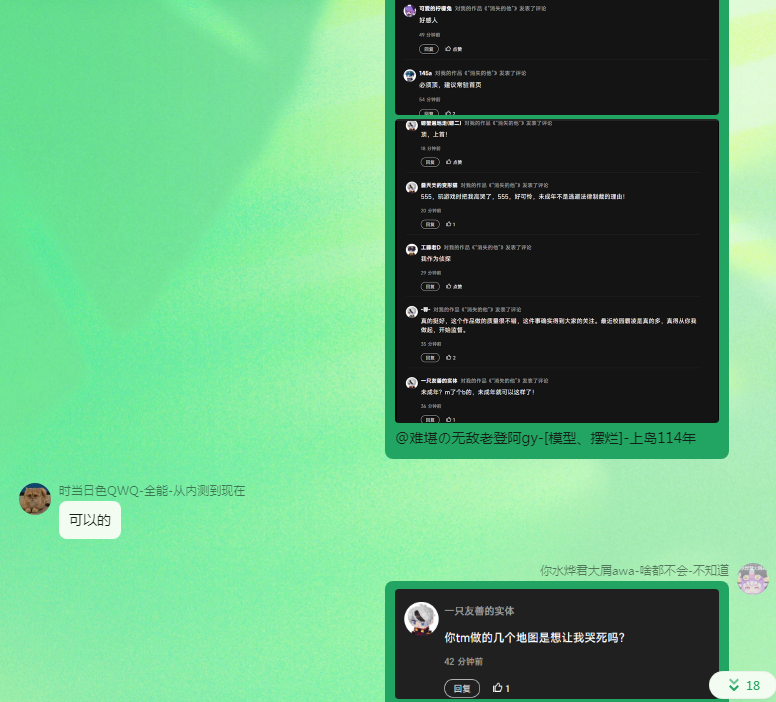Open image showing 你tm做的几个地图 comment

(557, 644)
